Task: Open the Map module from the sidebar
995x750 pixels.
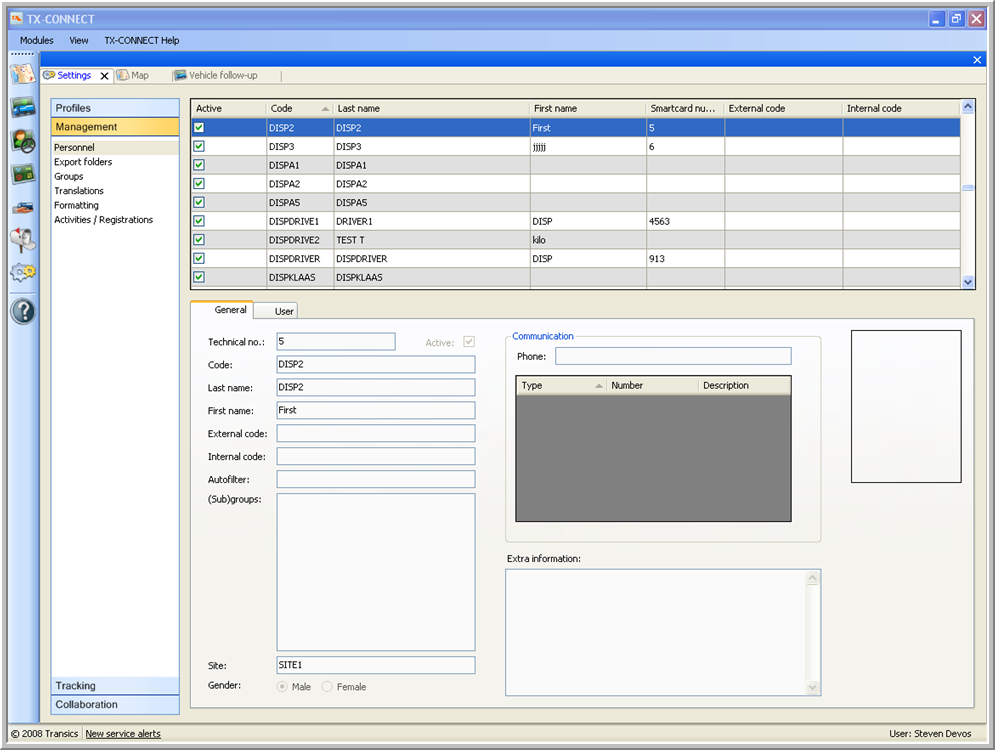Action: 22,74
